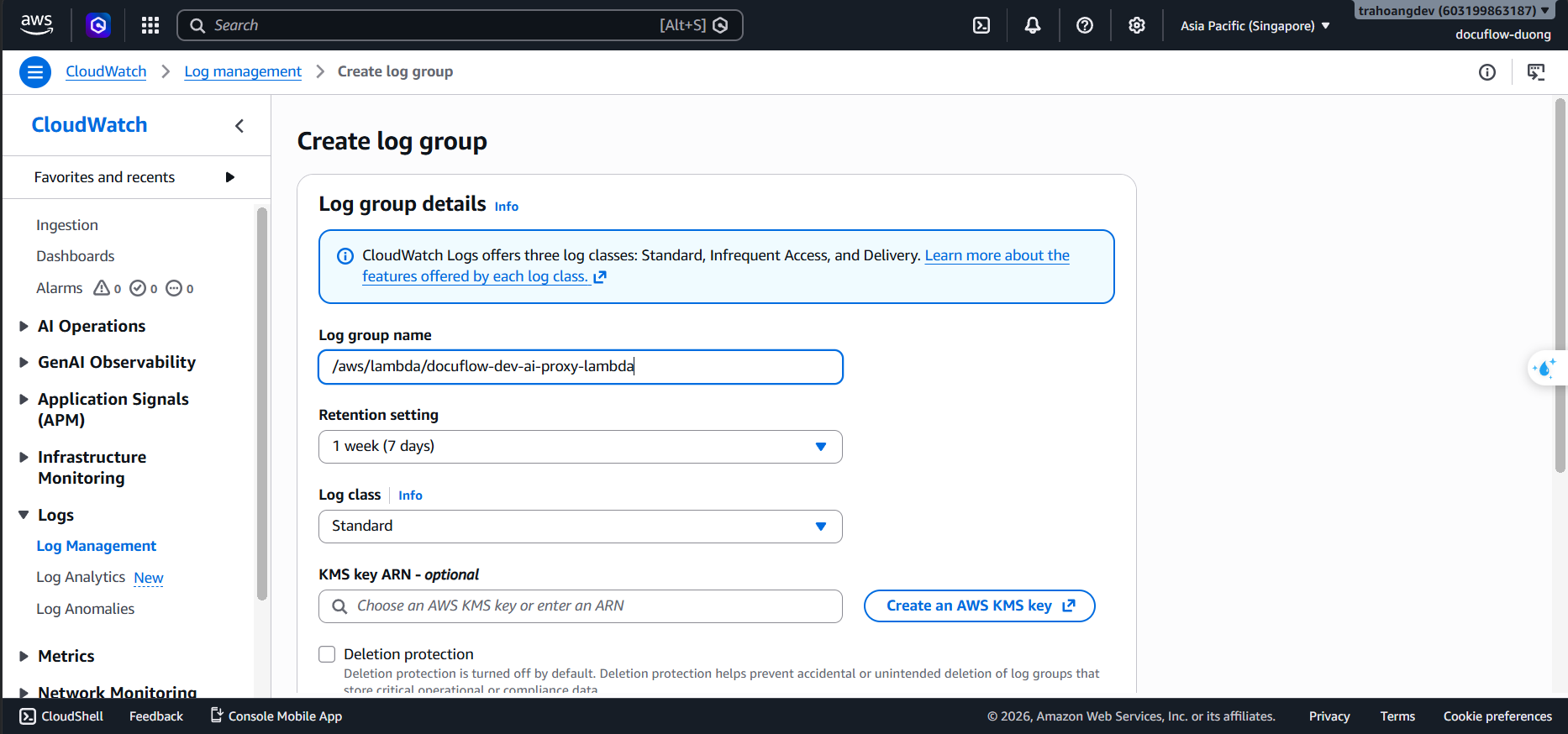Expand Favorites and recents
1568x734 pixels.
tap(135, 177)
